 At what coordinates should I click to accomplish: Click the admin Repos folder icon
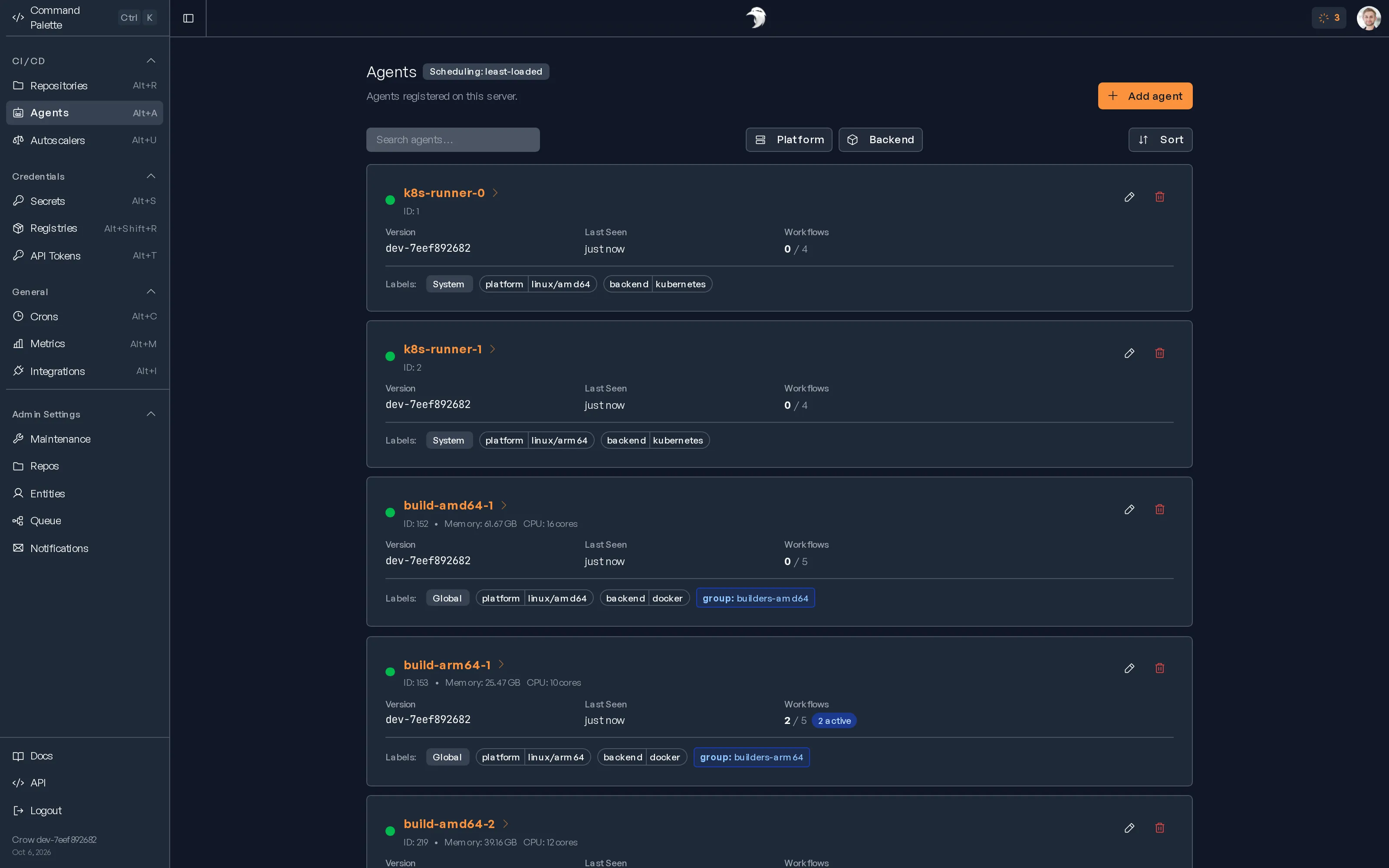pyautogui.click(x=18, y=466)
